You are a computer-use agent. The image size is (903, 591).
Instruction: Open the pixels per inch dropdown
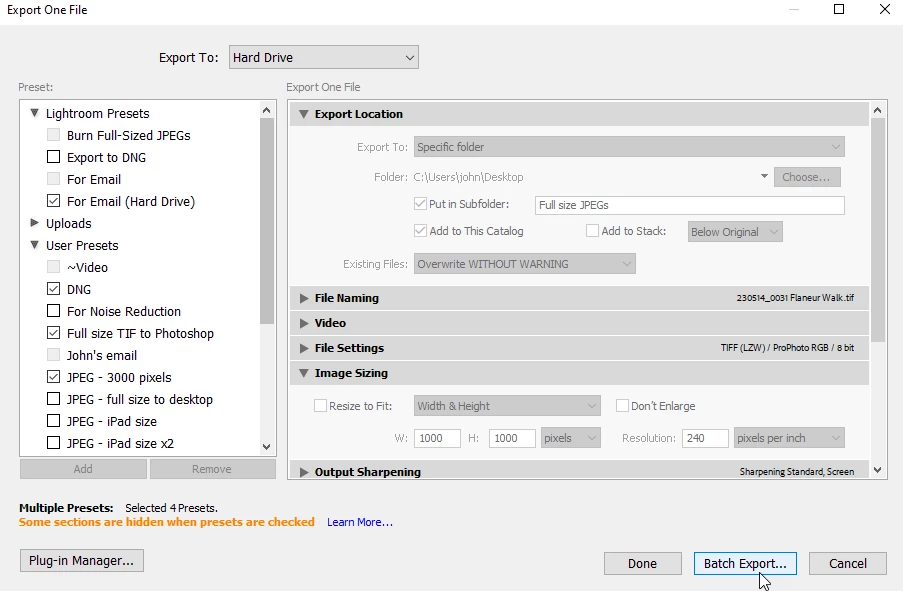coord(789,438)
